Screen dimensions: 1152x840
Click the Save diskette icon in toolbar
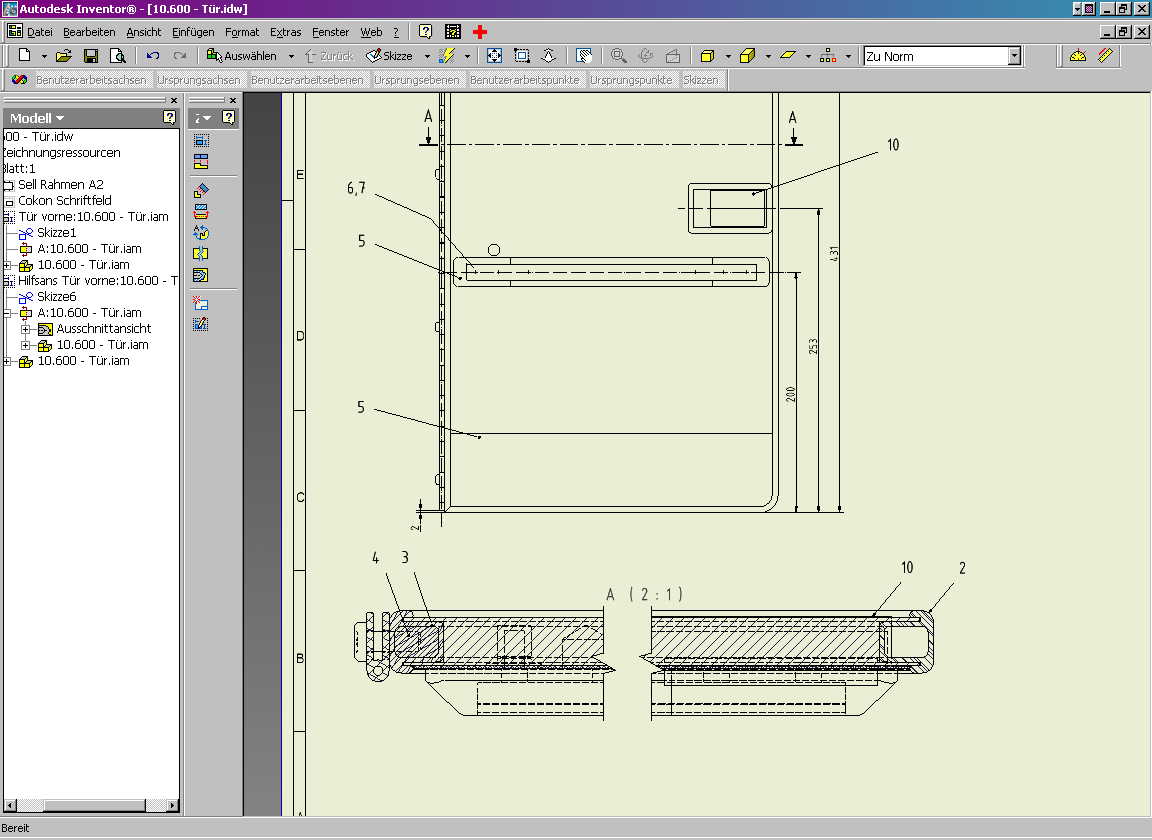pos(91,56)
